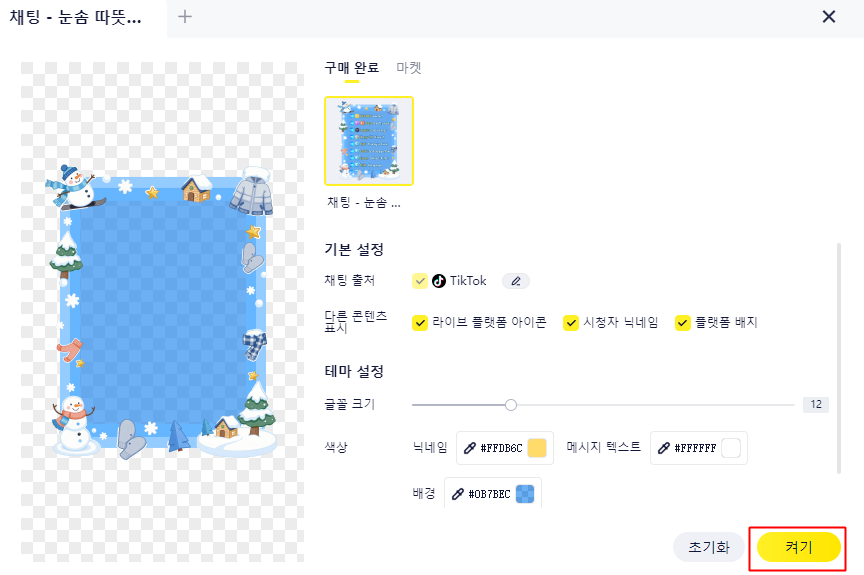Click the yellow 켜기 button
Viewport: 864px width, 575px height.
point(798,547)
